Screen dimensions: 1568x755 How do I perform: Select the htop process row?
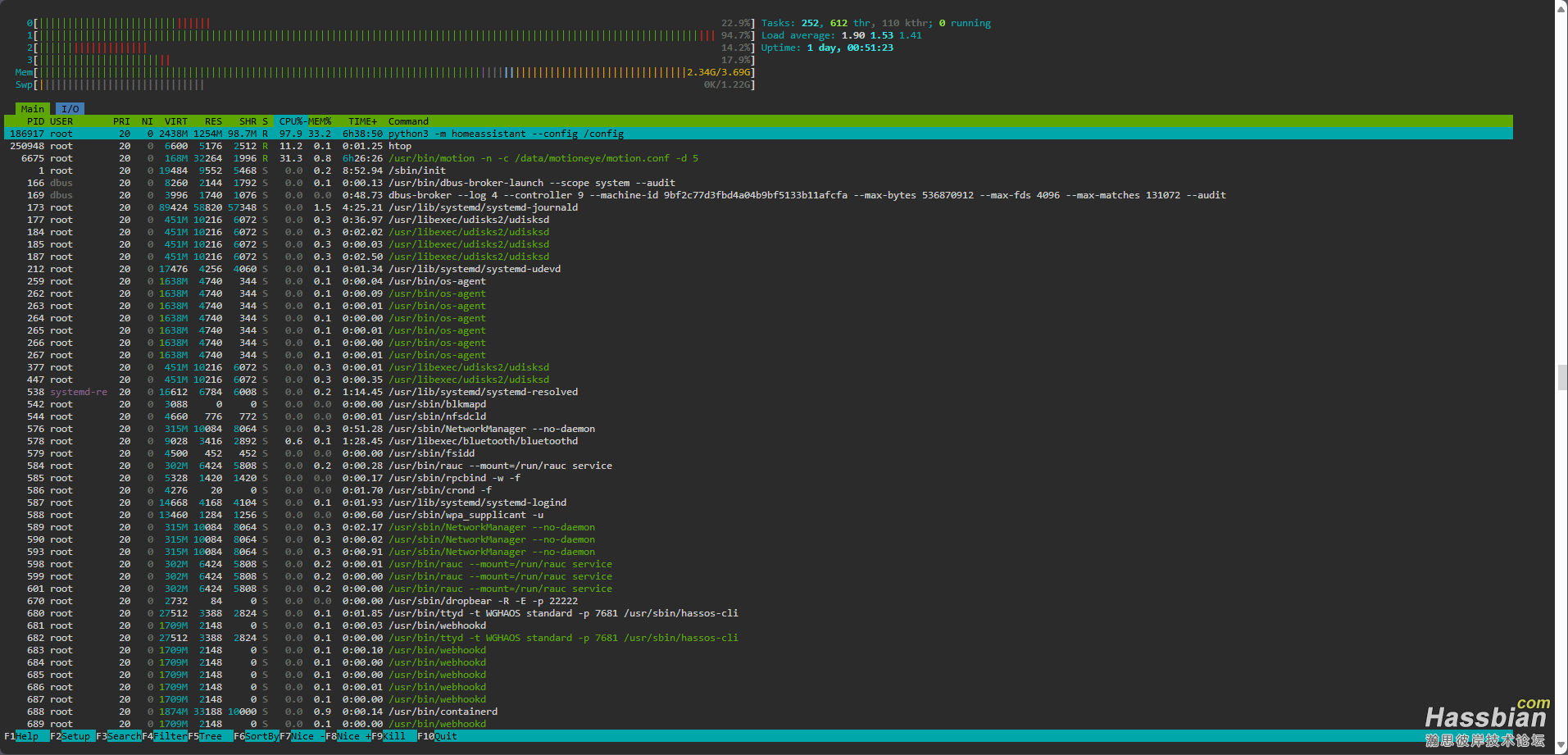[758, 146]
